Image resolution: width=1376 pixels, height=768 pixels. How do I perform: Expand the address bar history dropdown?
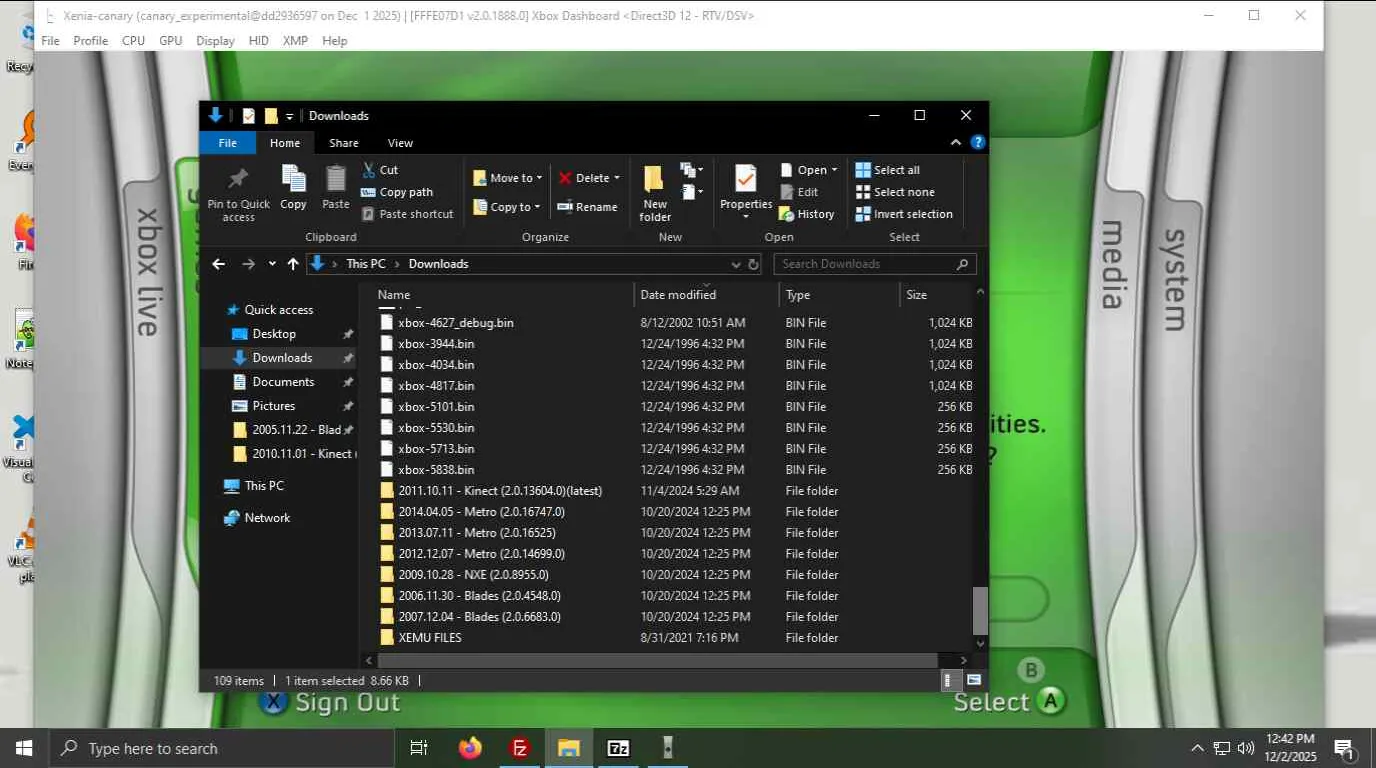(x=736, y=264)
